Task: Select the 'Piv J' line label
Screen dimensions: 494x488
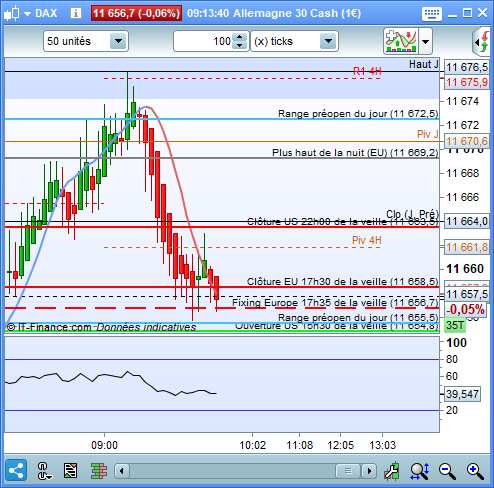Action: click(x=427, y=134)
